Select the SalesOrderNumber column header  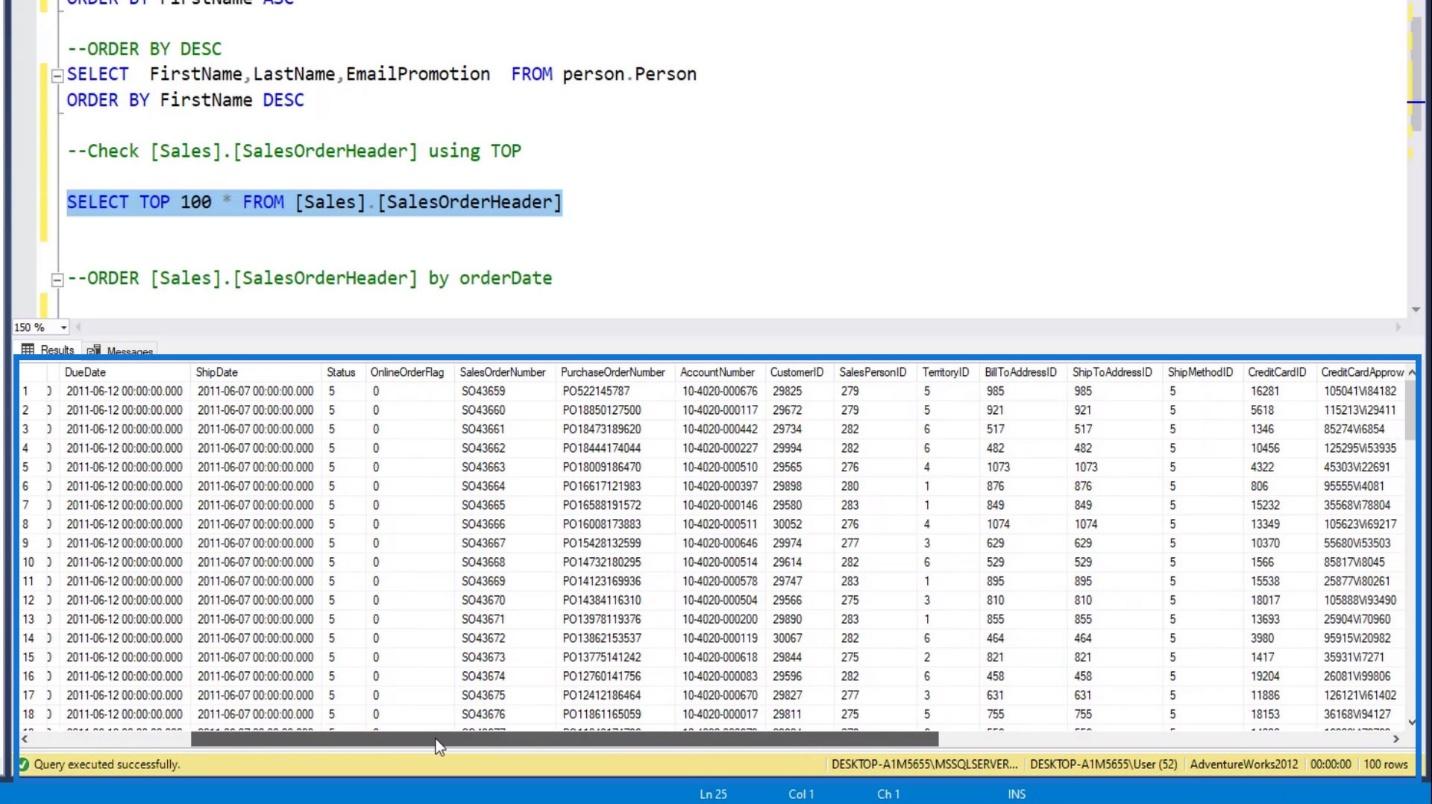coord(505,372)
